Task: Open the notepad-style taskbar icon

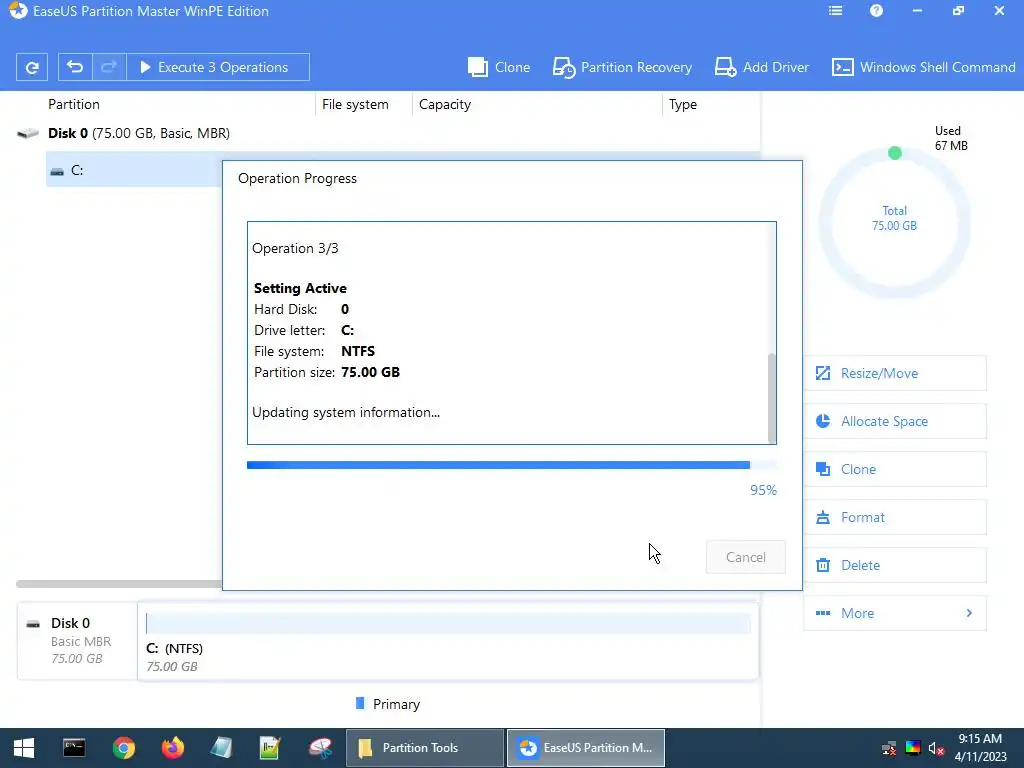Action: click(221, 748)
